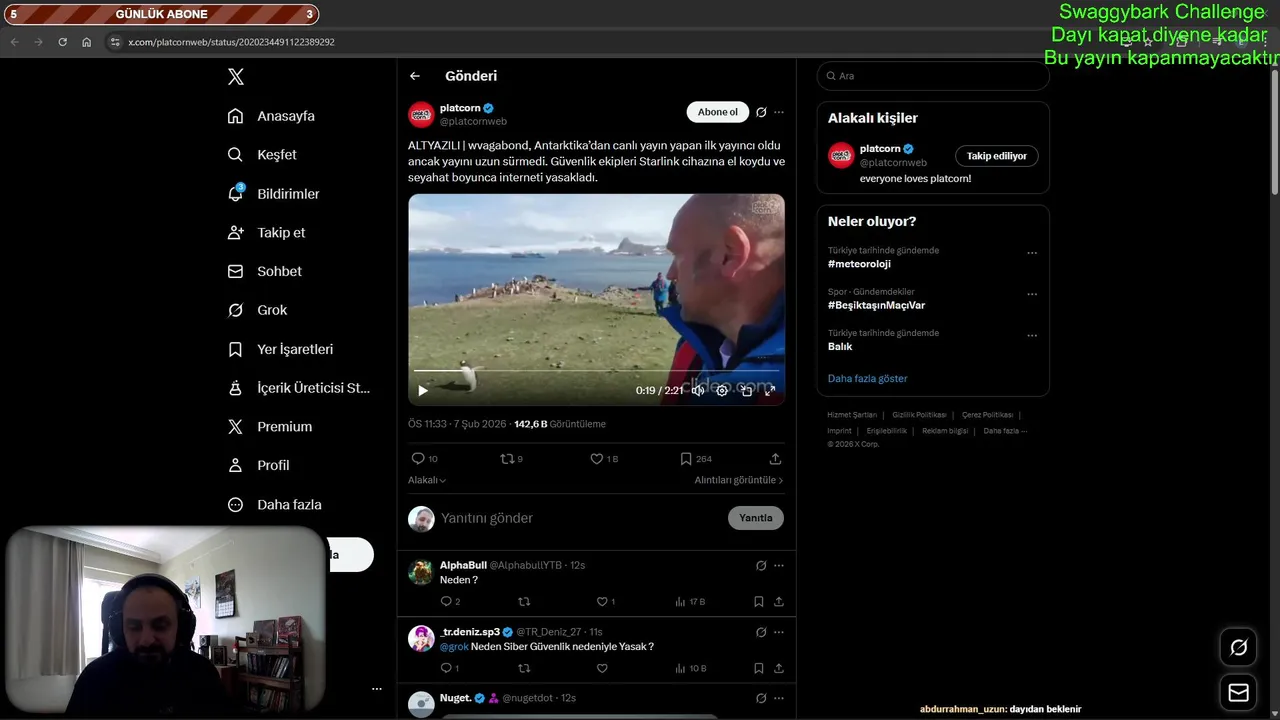
Task: Open more options on AlphaBull reply
Action: pyautogui.click(x=779, y=566)
